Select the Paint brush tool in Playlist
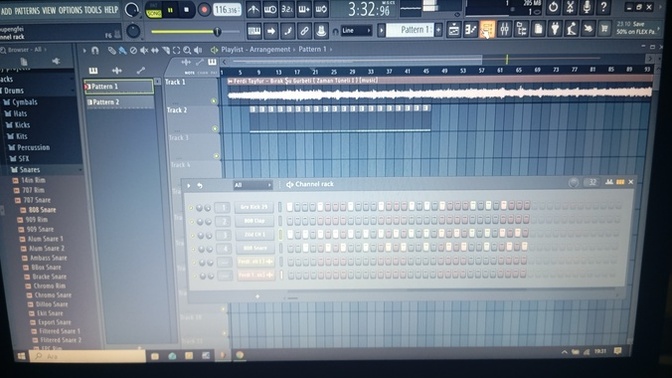The width and height of the screenshot is (672, 378). pyautogui.click(x=122, y=51)
